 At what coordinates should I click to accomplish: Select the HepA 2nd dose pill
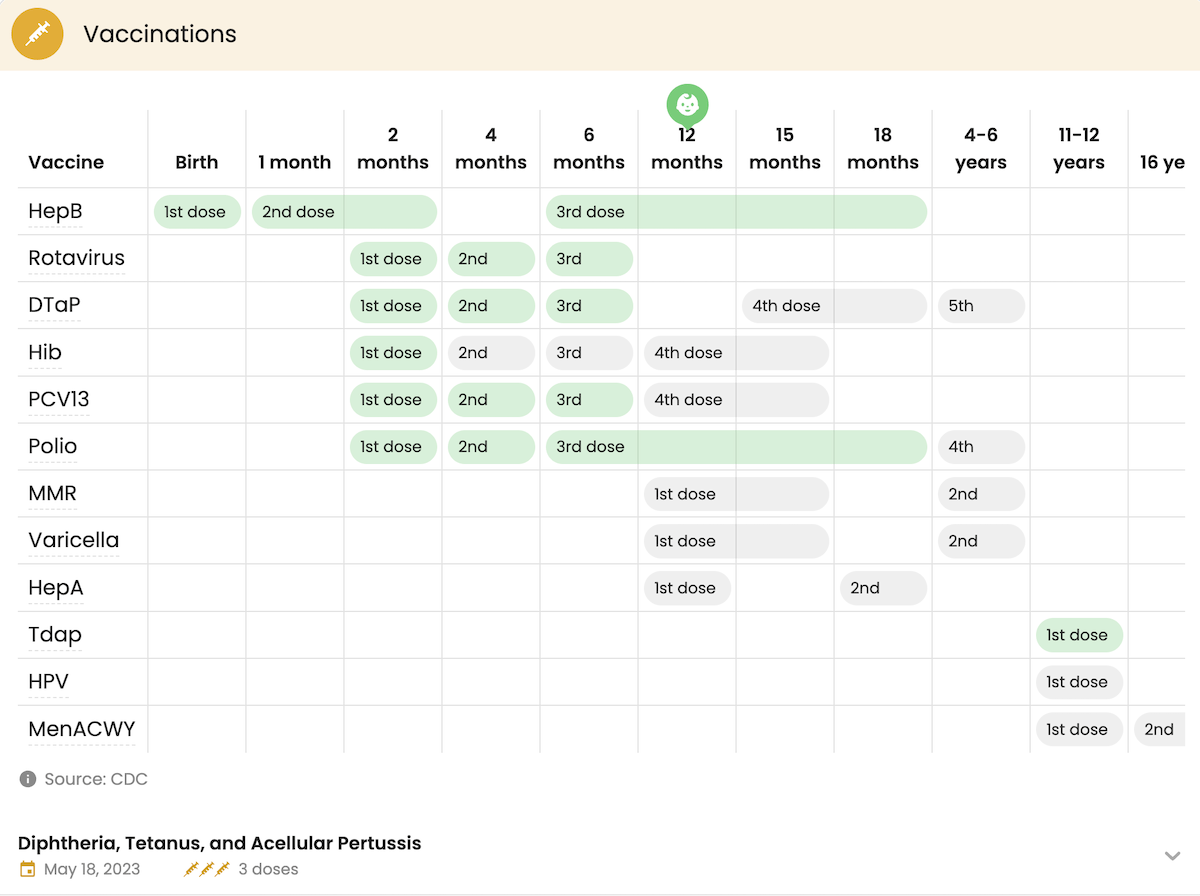(x=883, y=588)
